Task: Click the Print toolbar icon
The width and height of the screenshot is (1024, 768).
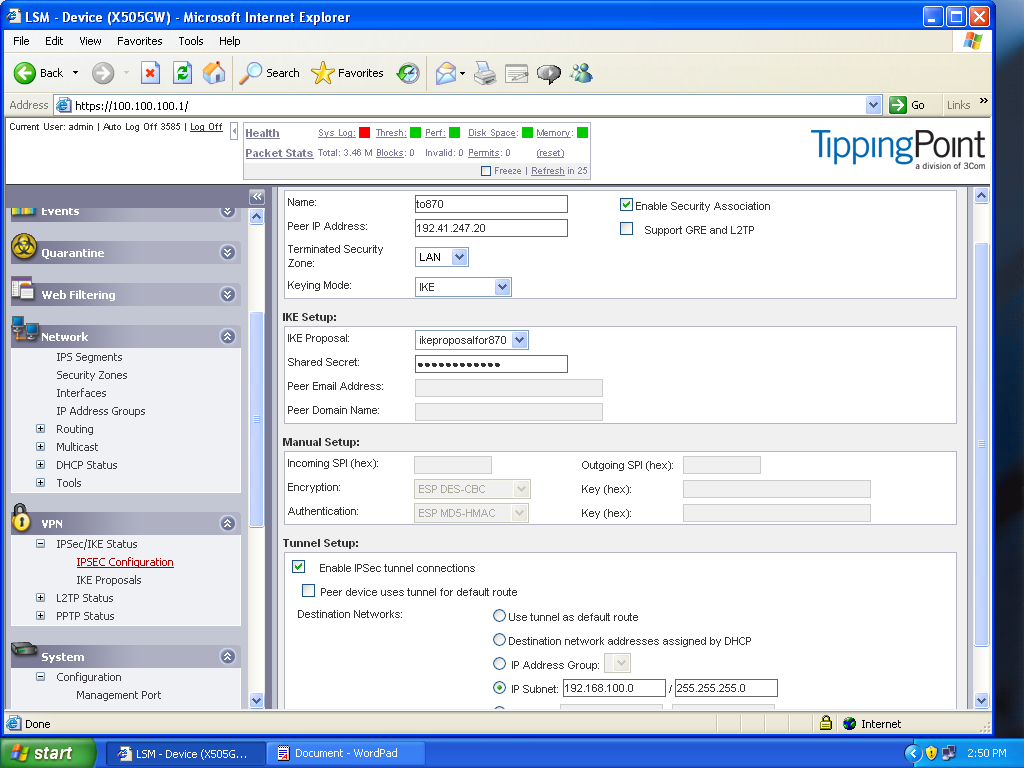Action: 485,73
